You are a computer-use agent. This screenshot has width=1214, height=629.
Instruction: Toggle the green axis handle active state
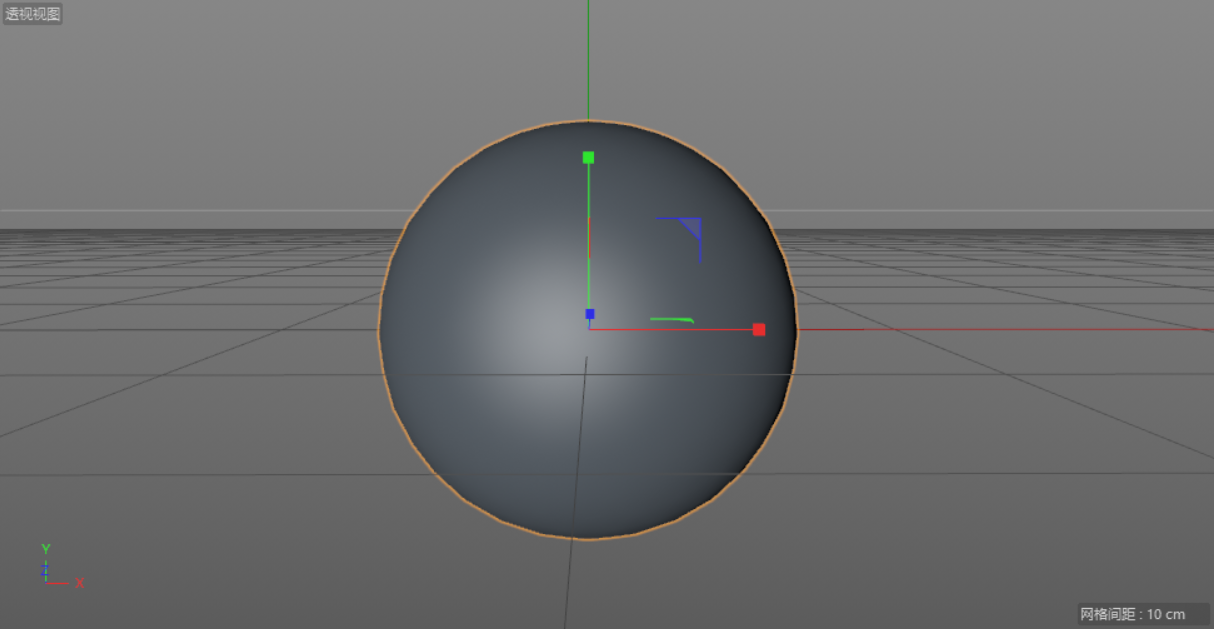tap(588, 156)
